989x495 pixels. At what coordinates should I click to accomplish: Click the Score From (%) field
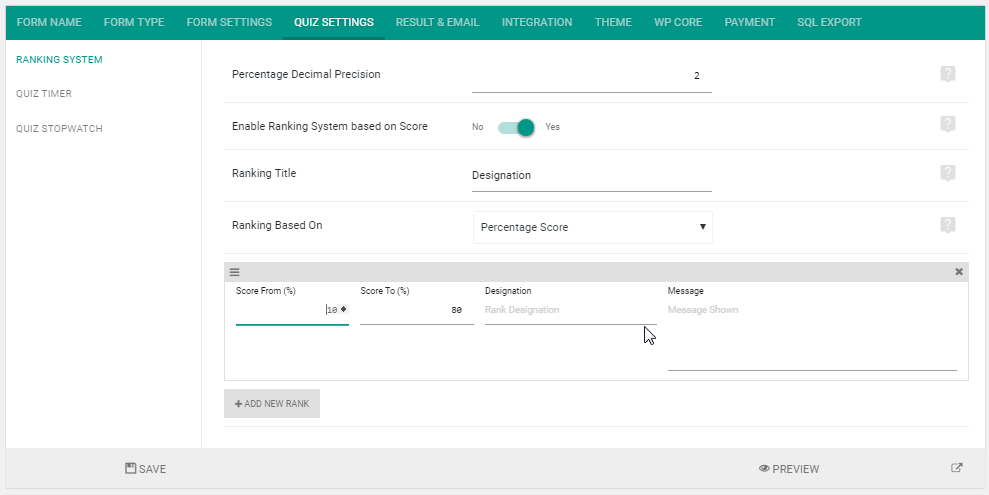292,310
